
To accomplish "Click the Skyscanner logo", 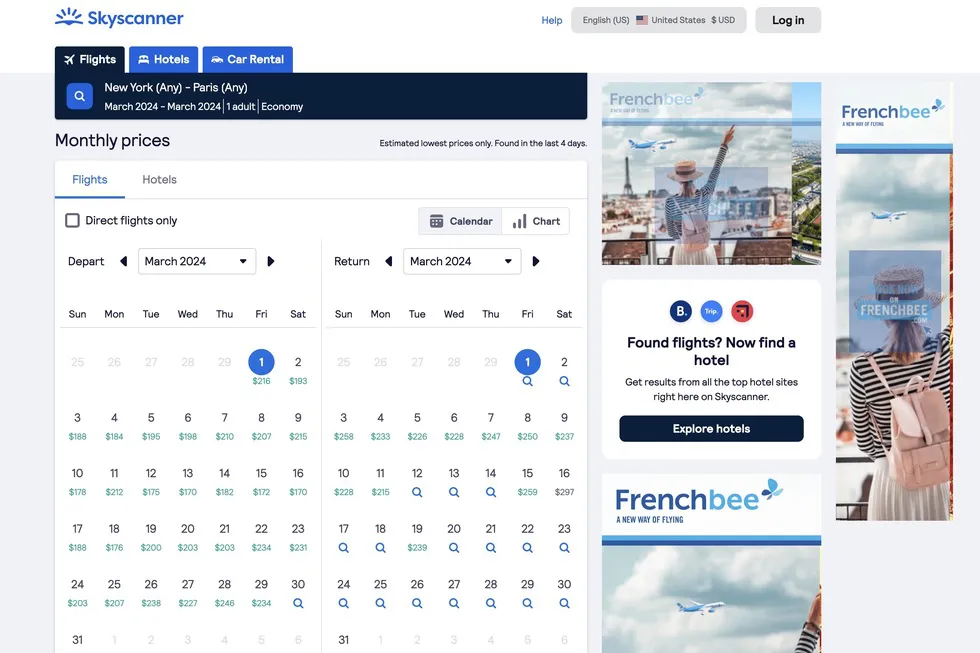I will click(x=119, y=17).
